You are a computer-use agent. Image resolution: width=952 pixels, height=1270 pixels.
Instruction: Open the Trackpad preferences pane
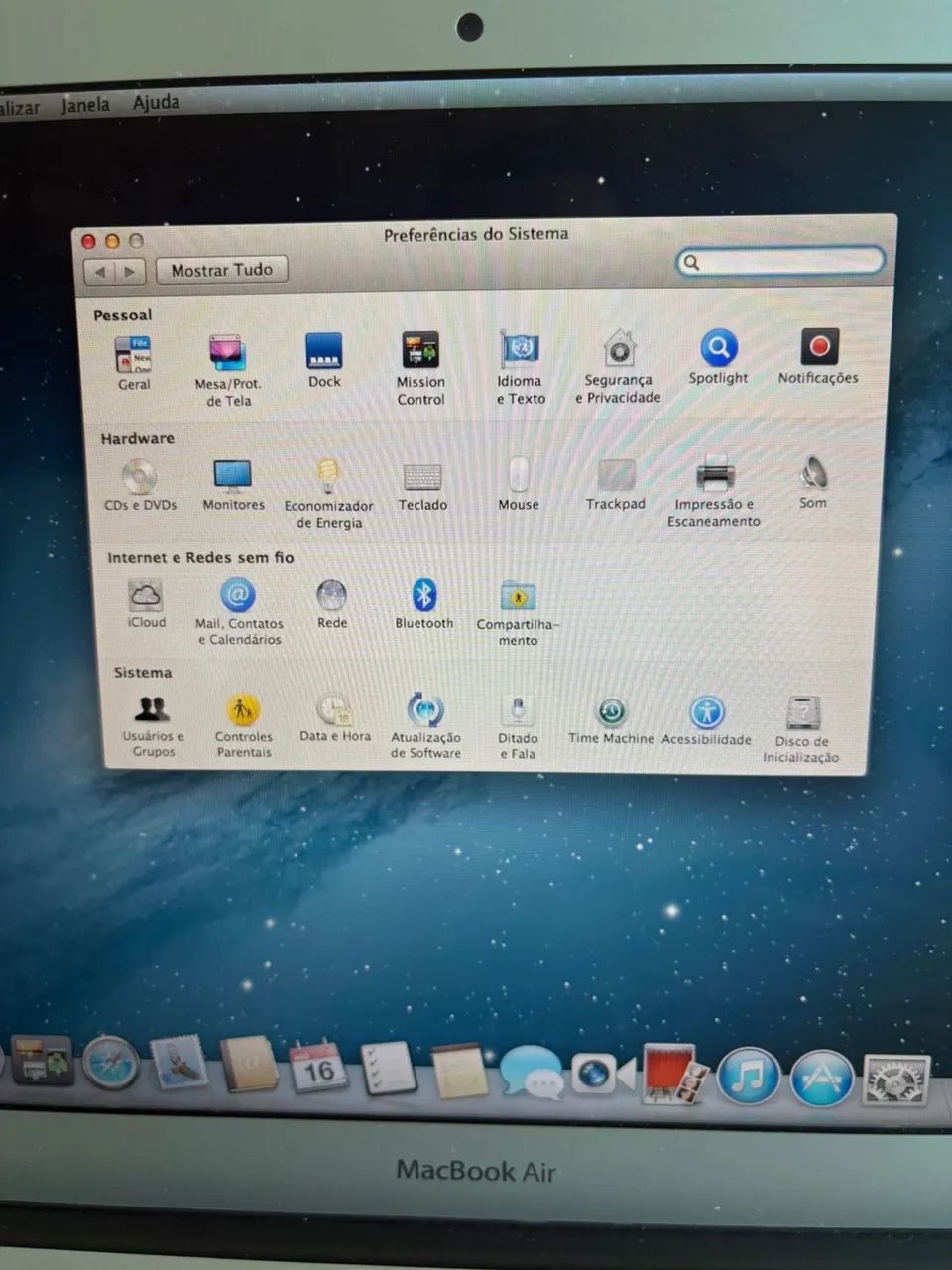(615, 476)
